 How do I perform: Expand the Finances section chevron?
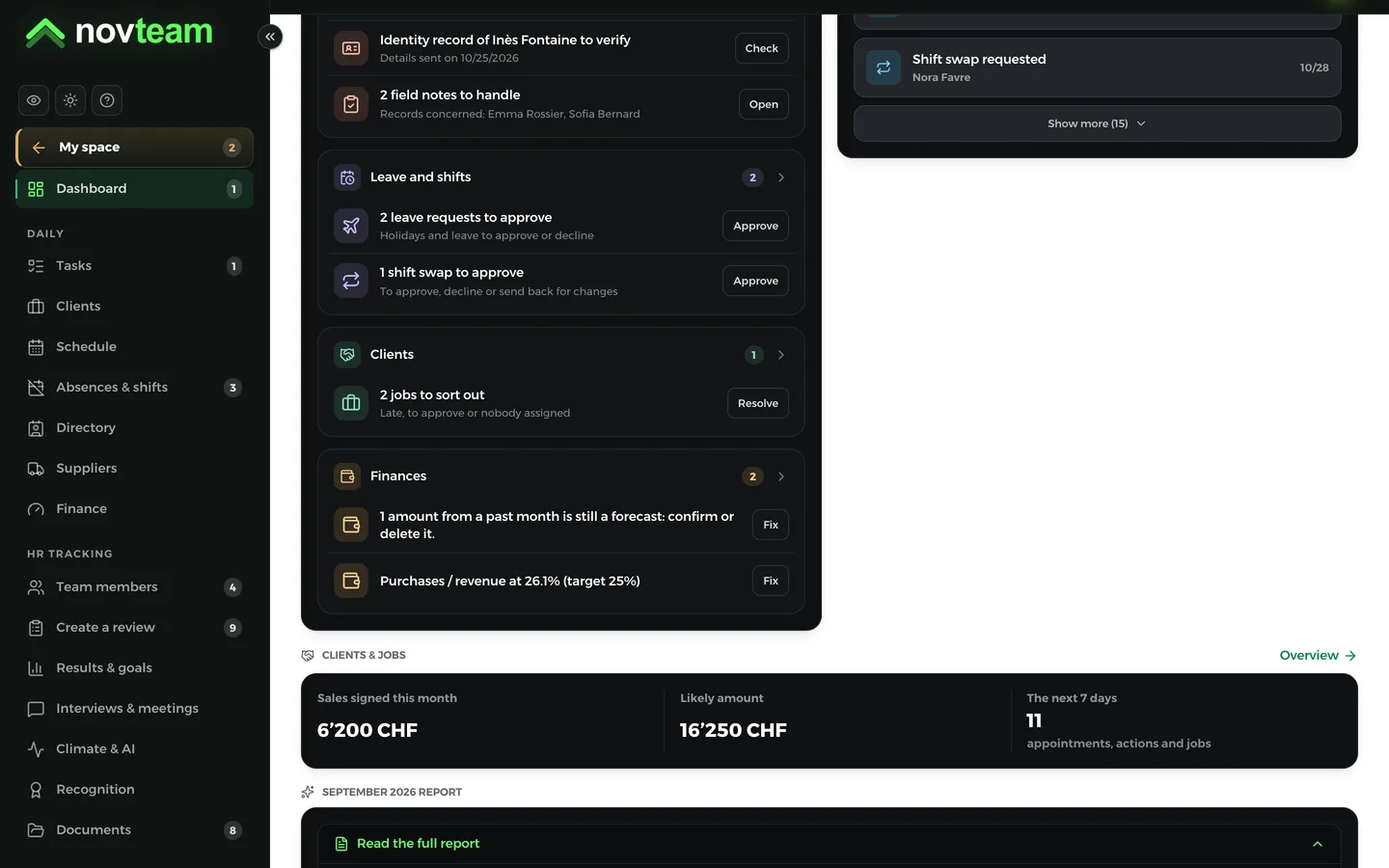(781, 476)
